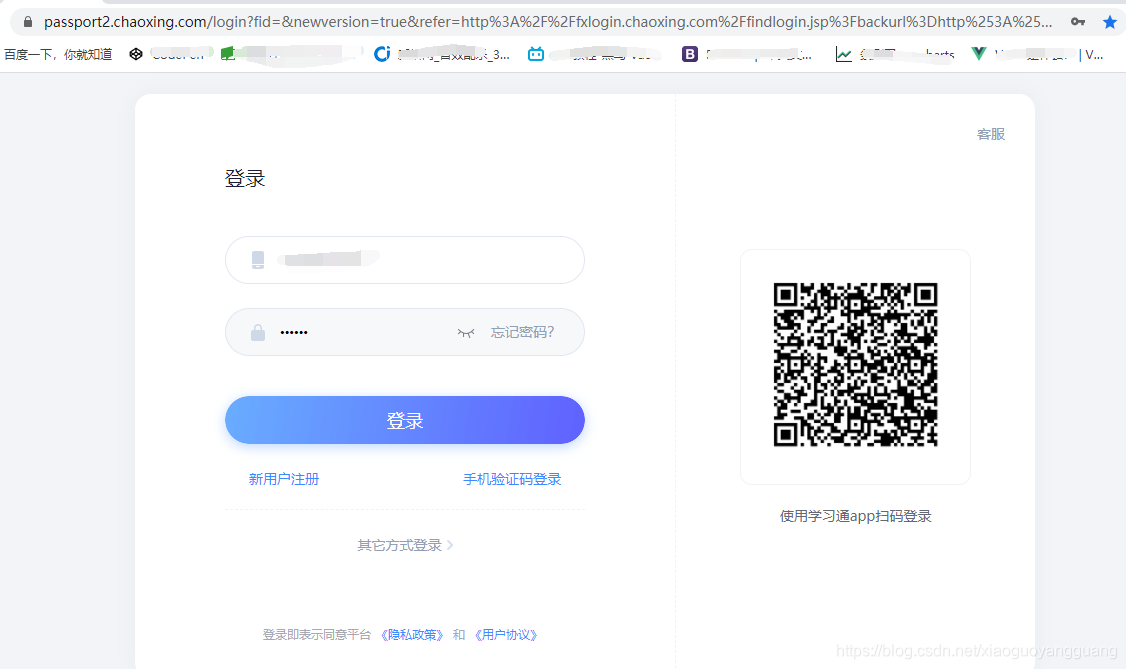Image resolution: width=1126 pixels, height=669 pixels.
Task: Open the Vue V bookmark icon
Action: click(978, 54)
